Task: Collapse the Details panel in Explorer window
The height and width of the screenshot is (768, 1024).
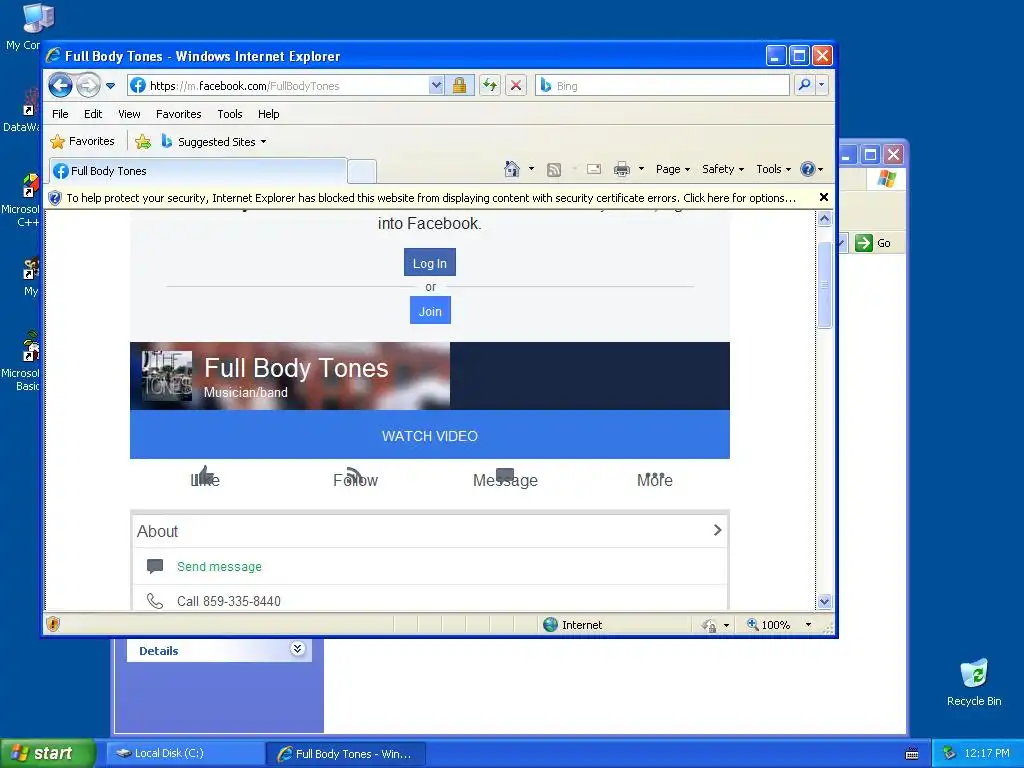Action: coord(297,649)
